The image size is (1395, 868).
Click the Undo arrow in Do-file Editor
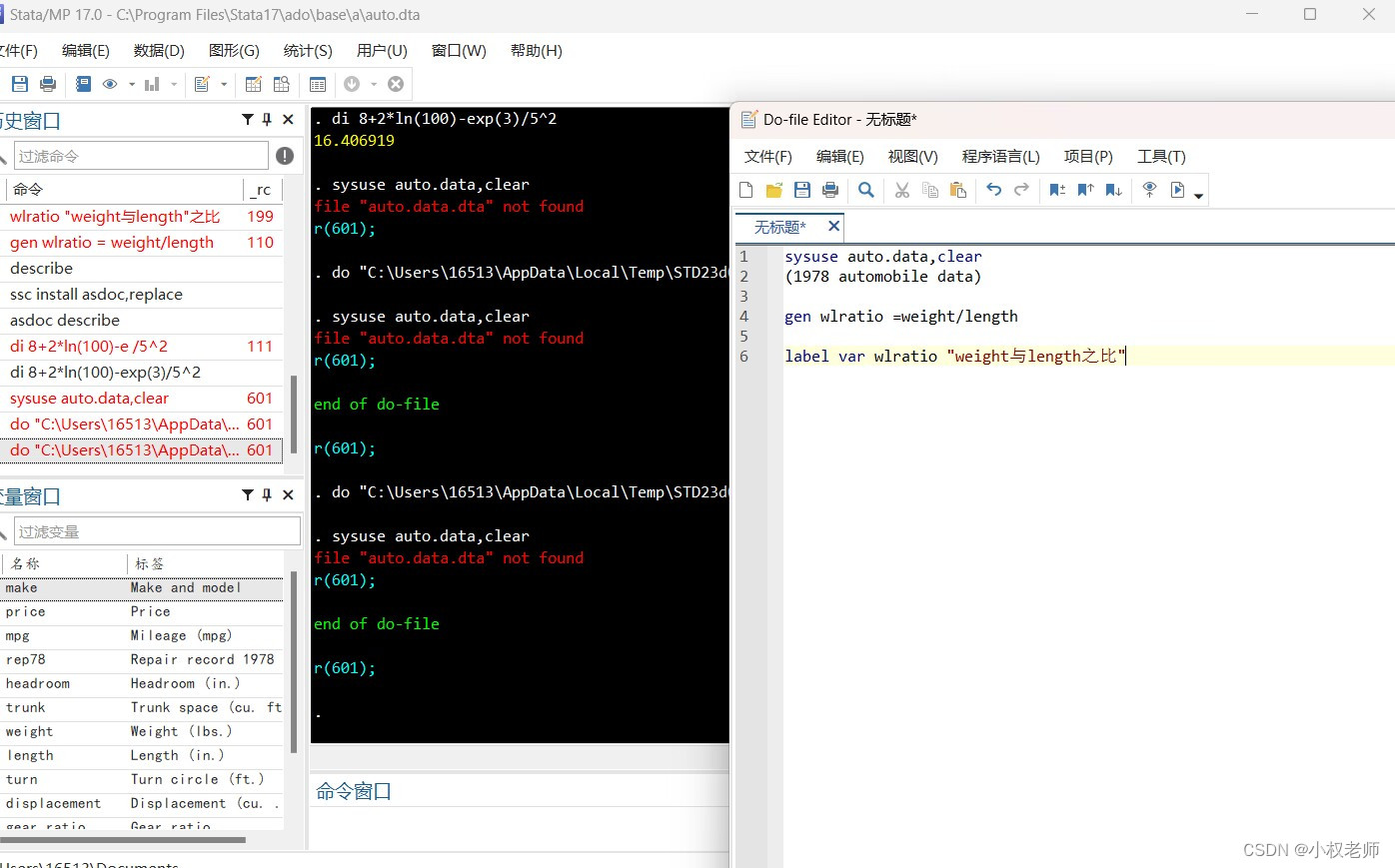[x=993, y=190]
